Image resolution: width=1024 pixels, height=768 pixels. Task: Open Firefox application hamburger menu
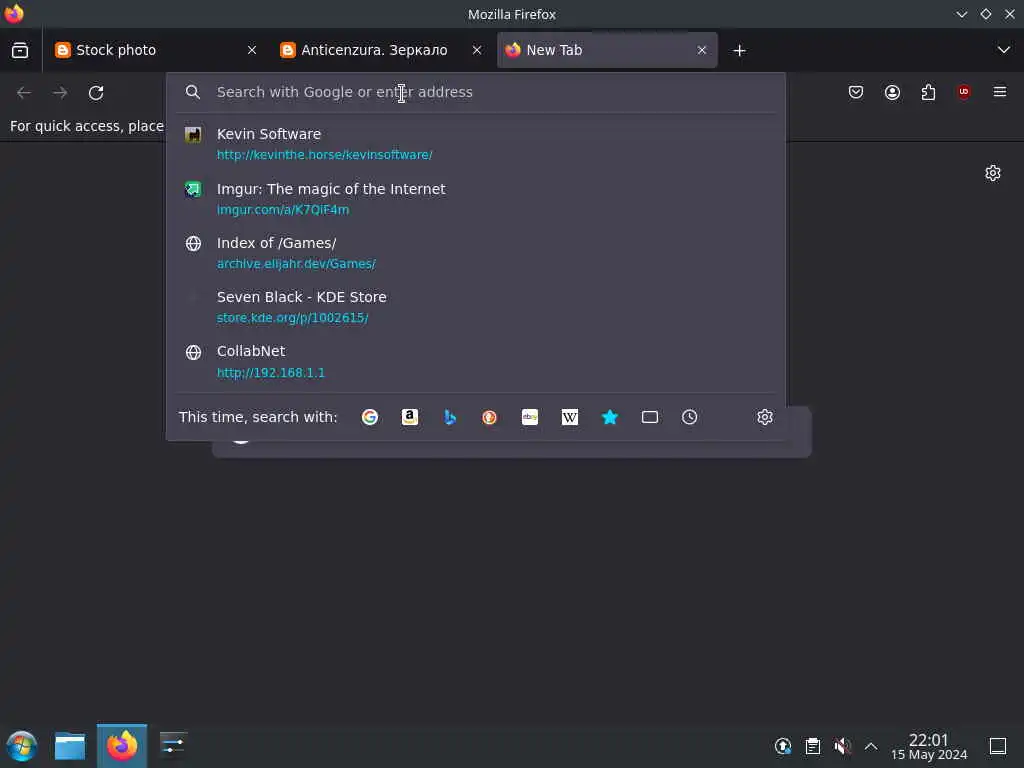click(1000, 92)
